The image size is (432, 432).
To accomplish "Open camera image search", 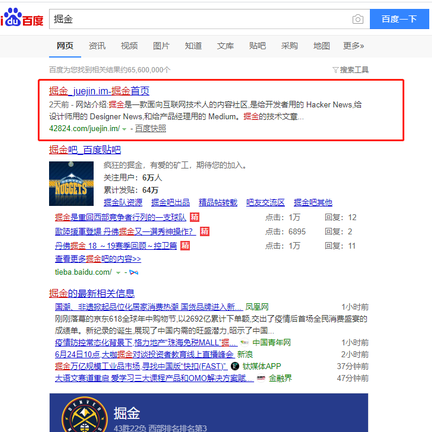I will [x=358, y=19].
